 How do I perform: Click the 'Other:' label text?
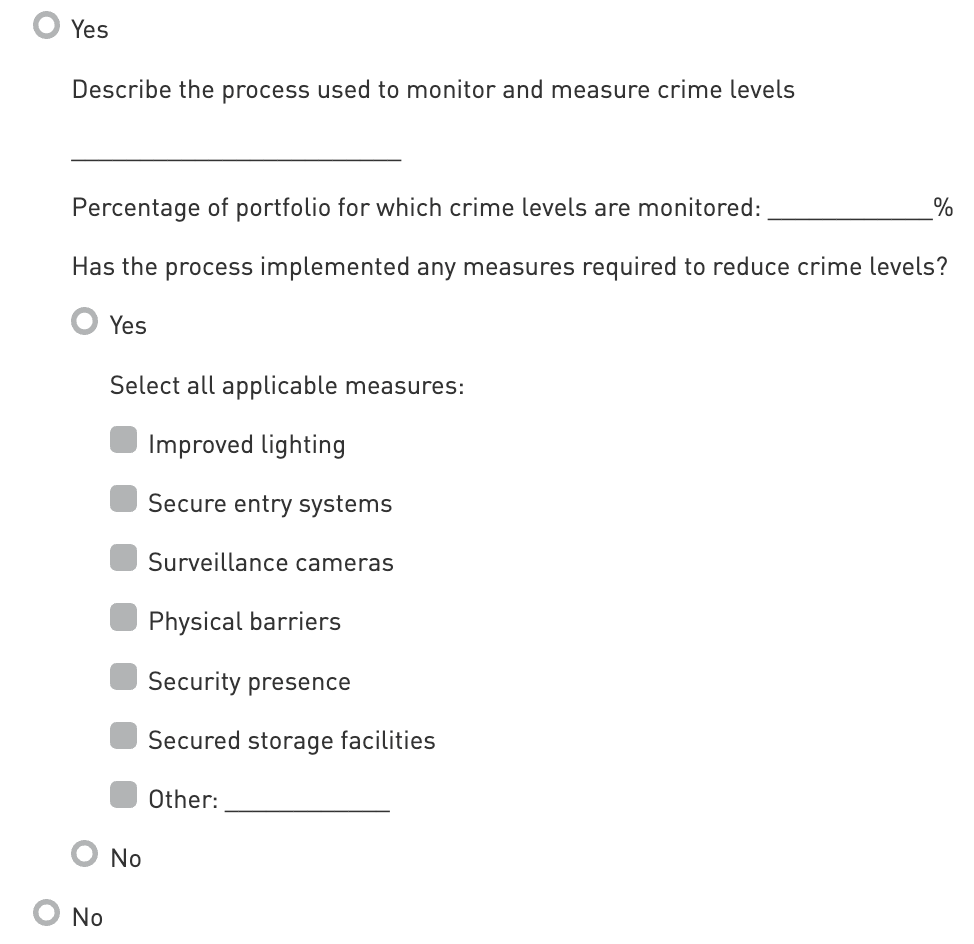tap(183, 799)
